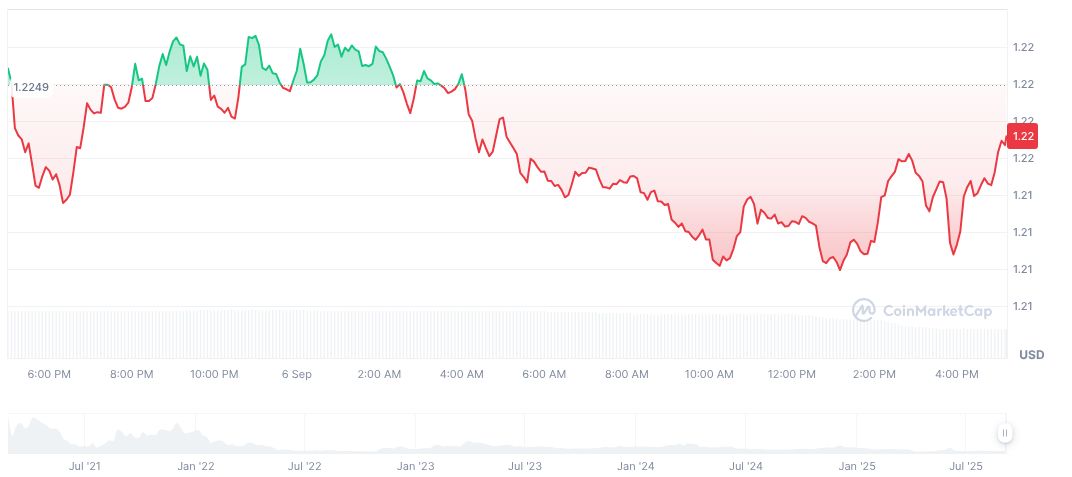Click the CoinMarketCap watermark logo
The height and width of the screenshot is (477, 1072).
pos(921,311)
